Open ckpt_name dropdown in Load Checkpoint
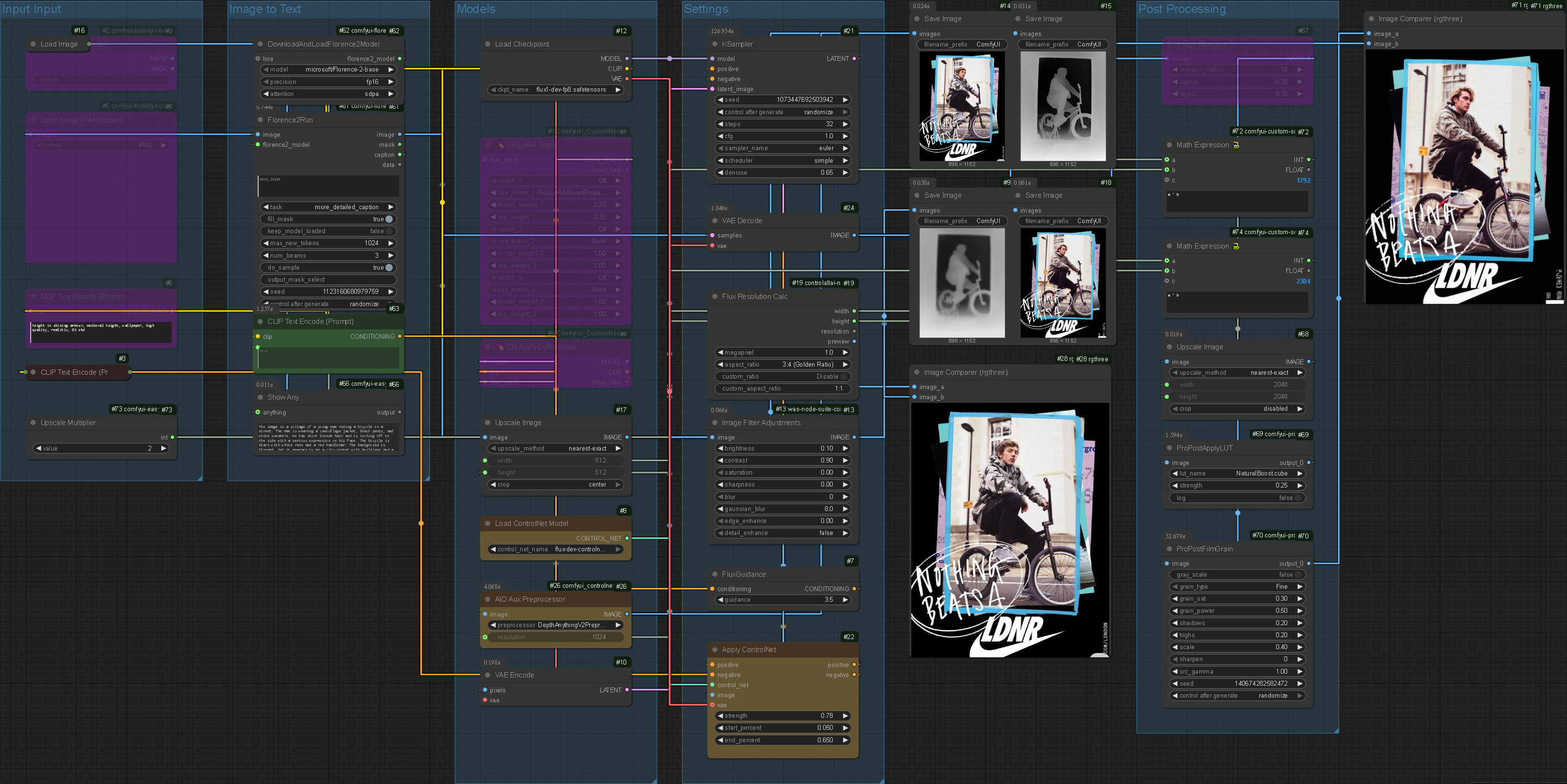Image resolution: width=1567 pixels, height=784 pixels. click(x=556, y=89)
